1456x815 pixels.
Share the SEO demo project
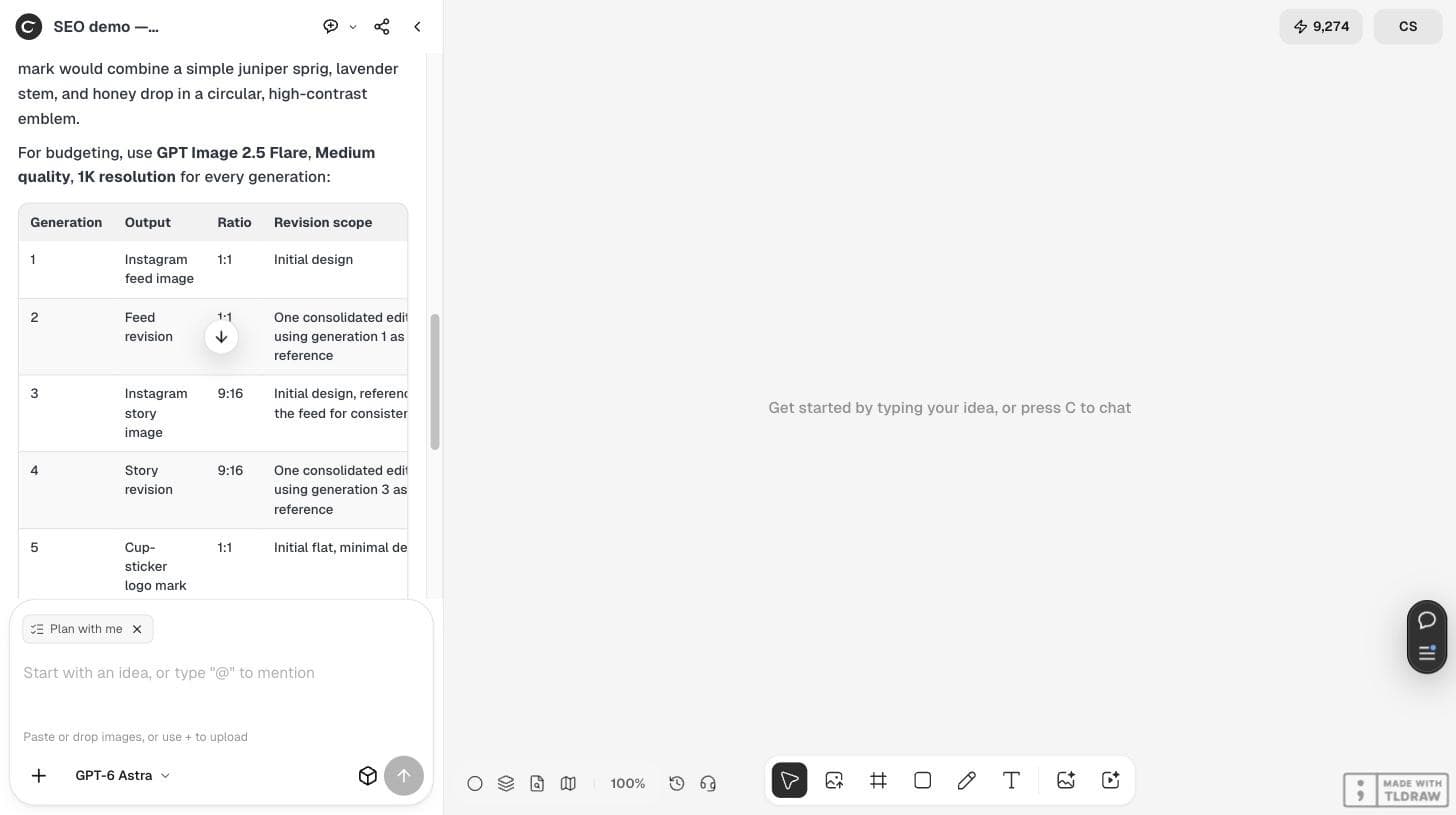click(x=382, y=27)
